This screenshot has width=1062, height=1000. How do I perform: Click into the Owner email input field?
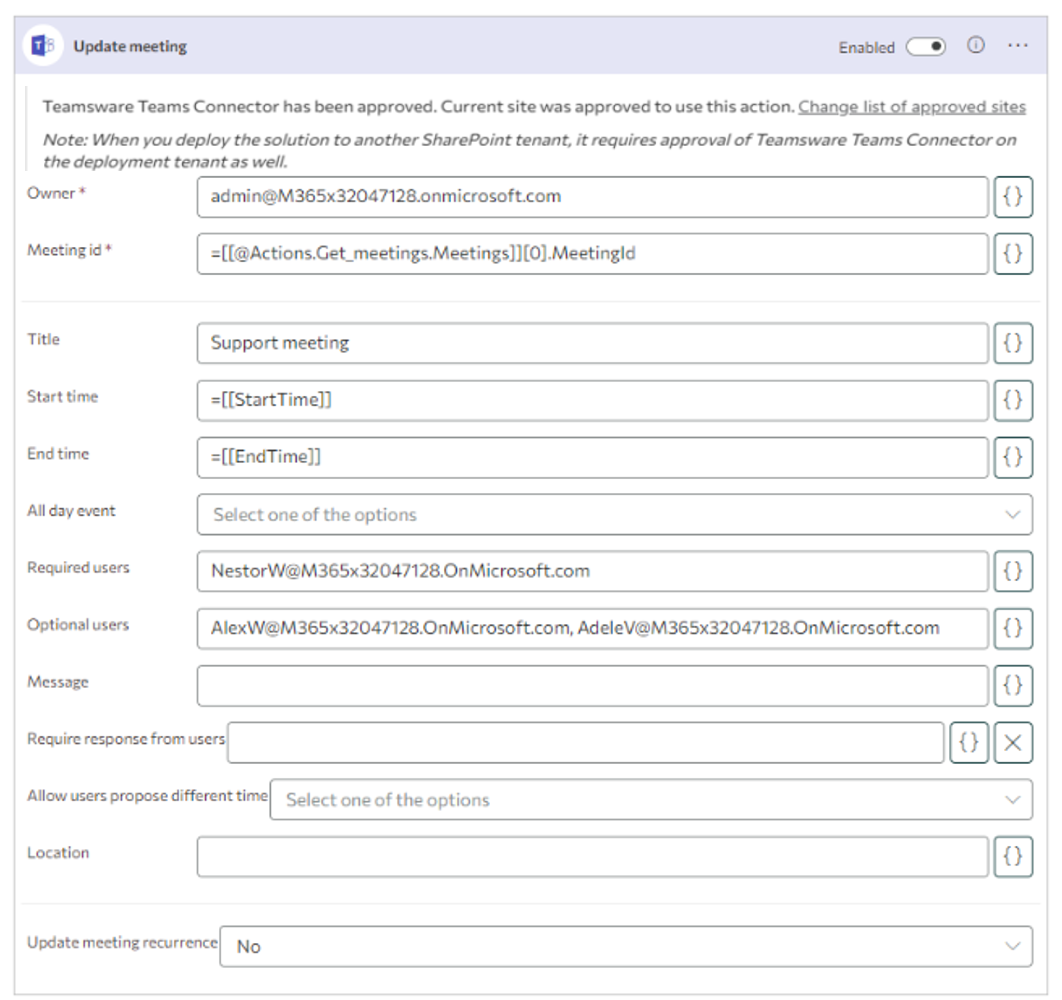tap(593, 197)
